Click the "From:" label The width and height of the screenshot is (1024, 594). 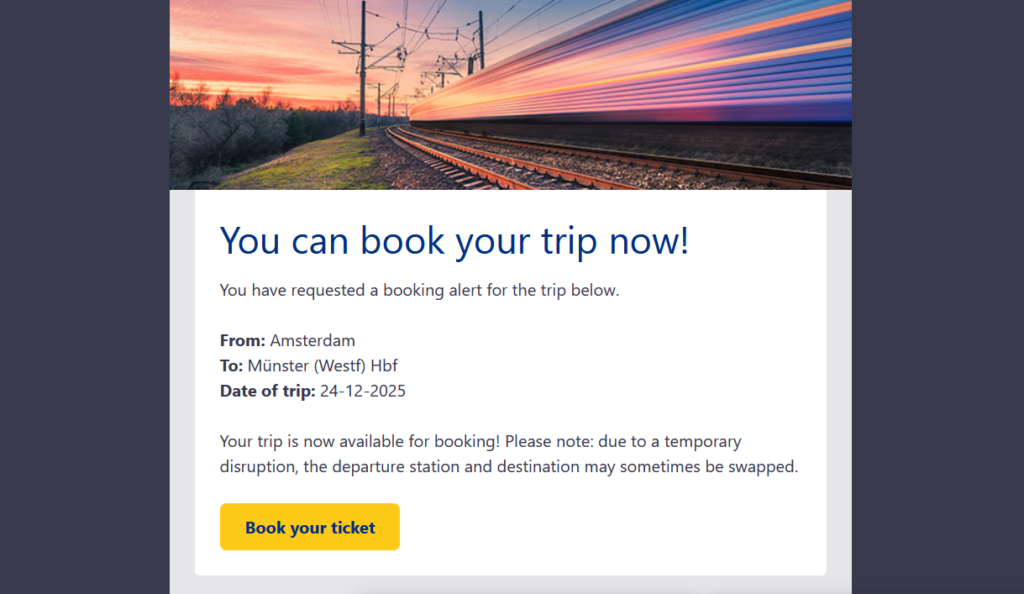pyautogui.click(x=242, y=341)
